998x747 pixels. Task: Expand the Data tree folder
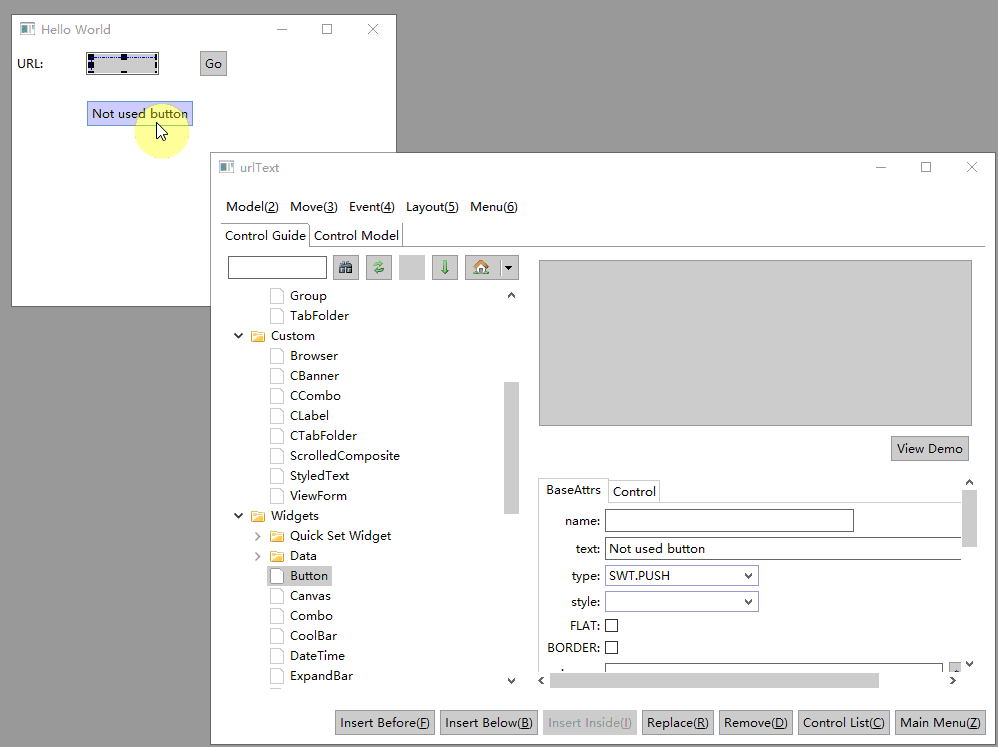(x=257, y=556)
